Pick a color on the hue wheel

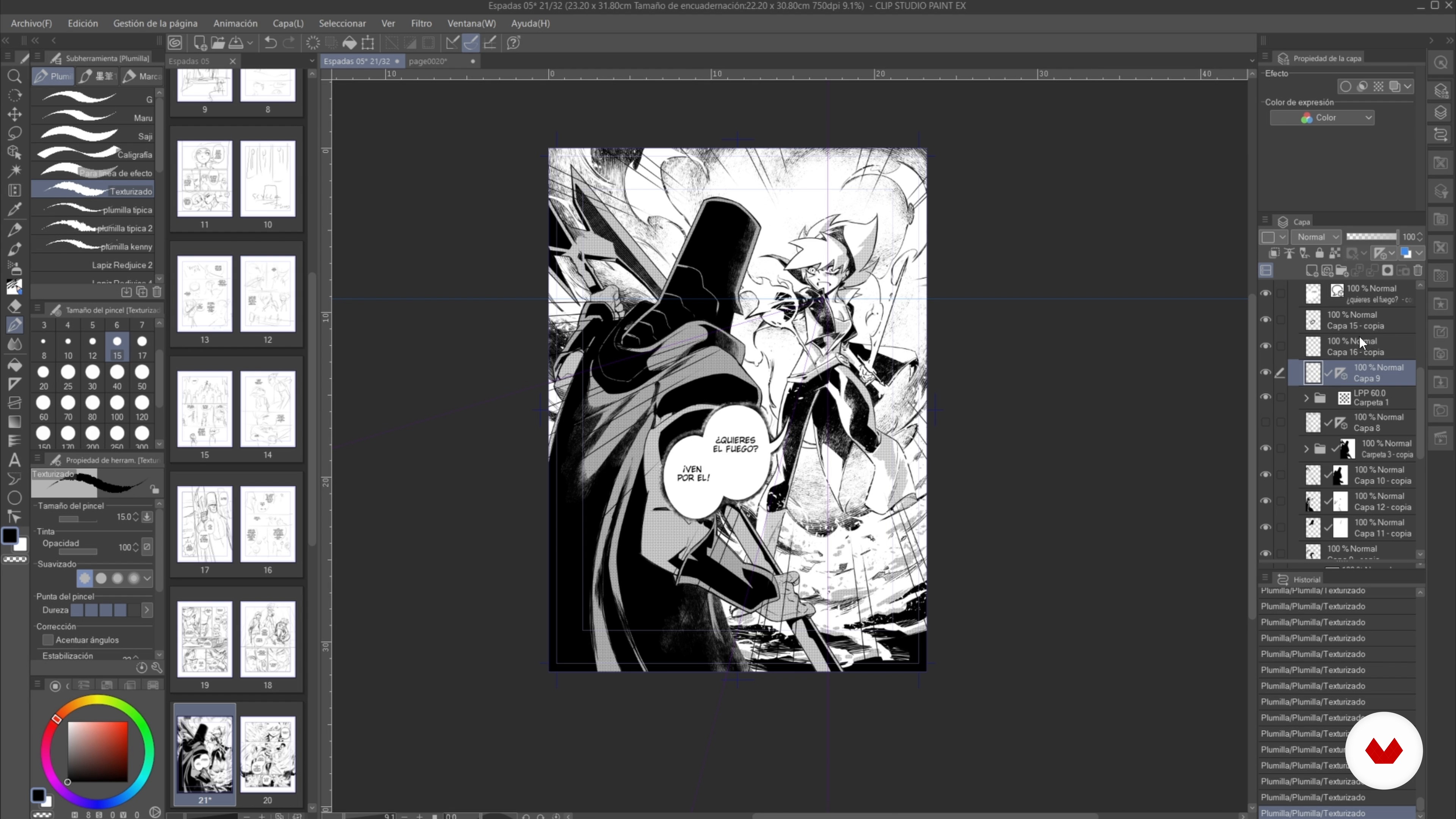(x=97, y=751)
